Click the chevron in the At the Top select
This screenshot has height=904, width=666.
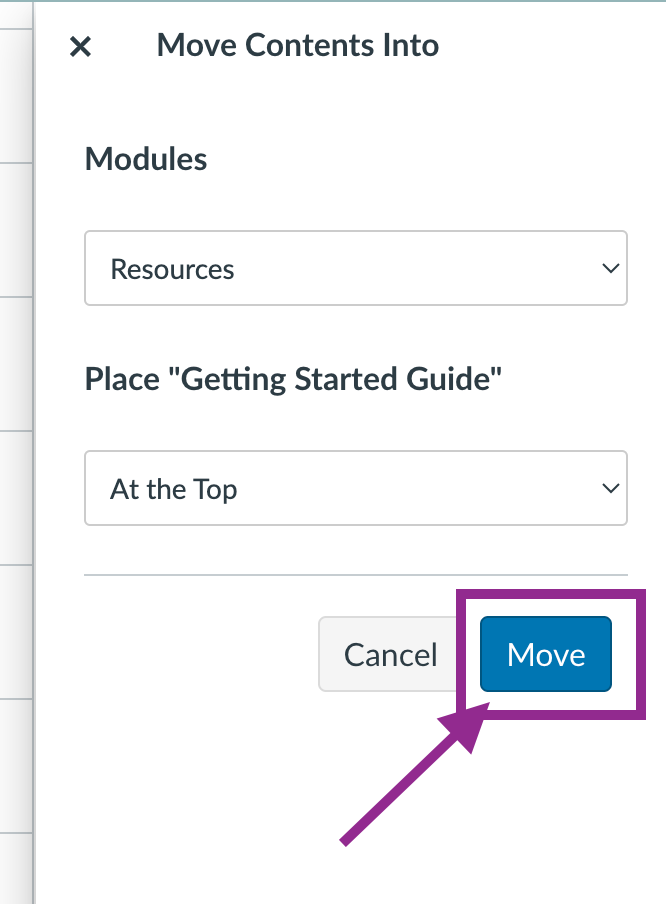(x=611, y=488)
